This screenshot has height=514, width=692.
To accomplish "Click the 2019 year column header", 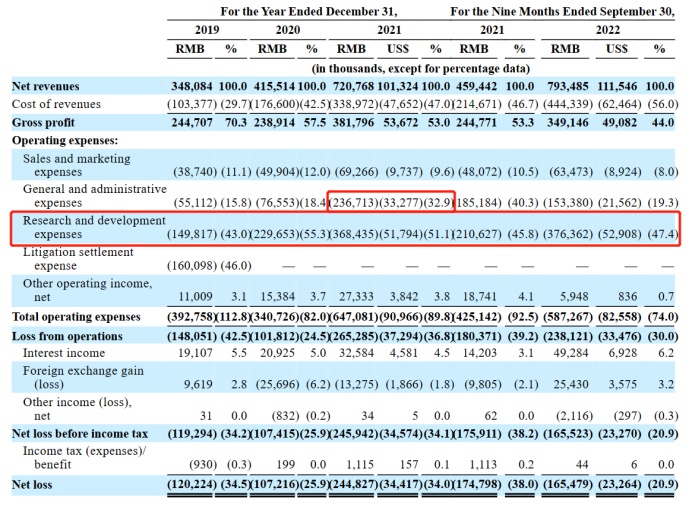I will [x=207, y=30].
